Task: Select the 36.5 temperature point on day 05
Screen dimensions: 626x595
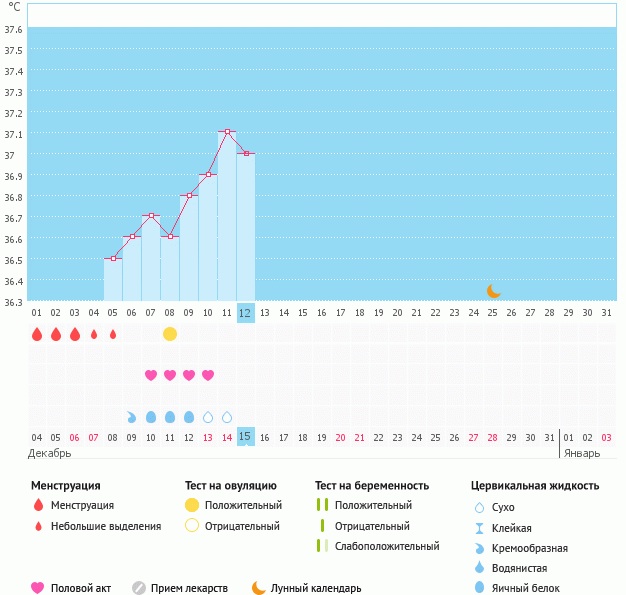Action: click(113, 259)
